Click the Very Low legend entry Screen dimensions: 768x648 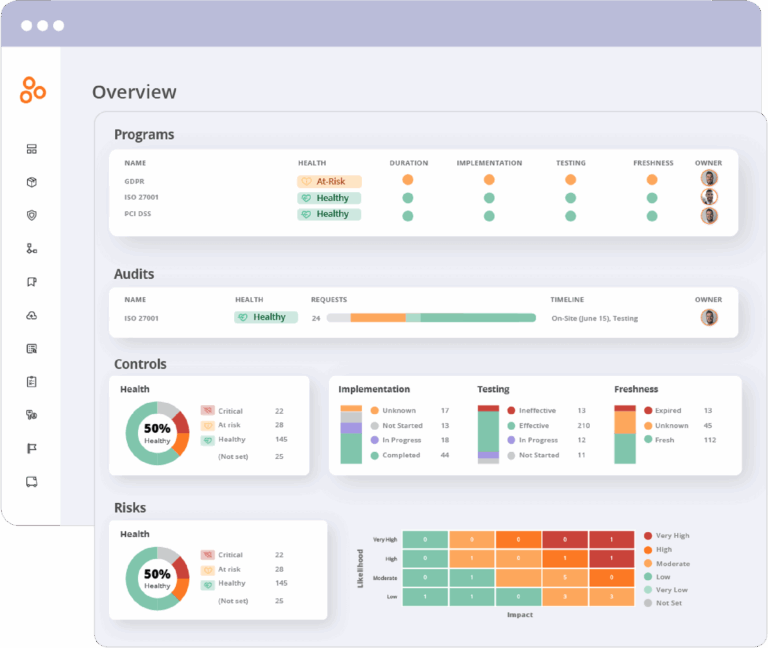pos(666,590)
